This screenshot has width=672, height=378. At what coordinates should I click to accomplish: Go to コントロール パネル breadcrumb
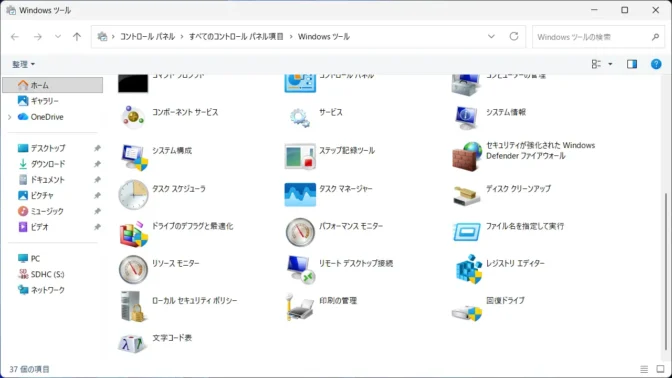coord(147,37)
